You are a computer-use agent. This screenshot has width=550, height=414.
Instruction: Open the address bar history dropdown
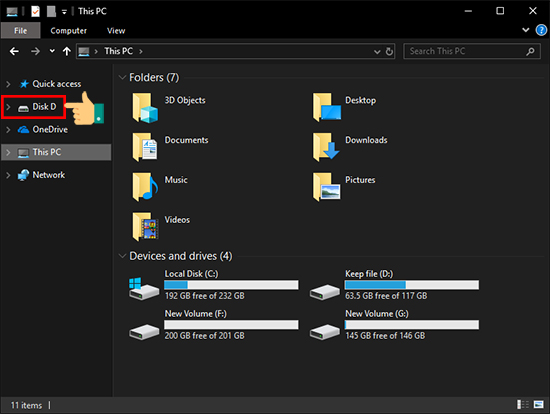point(377,52)
